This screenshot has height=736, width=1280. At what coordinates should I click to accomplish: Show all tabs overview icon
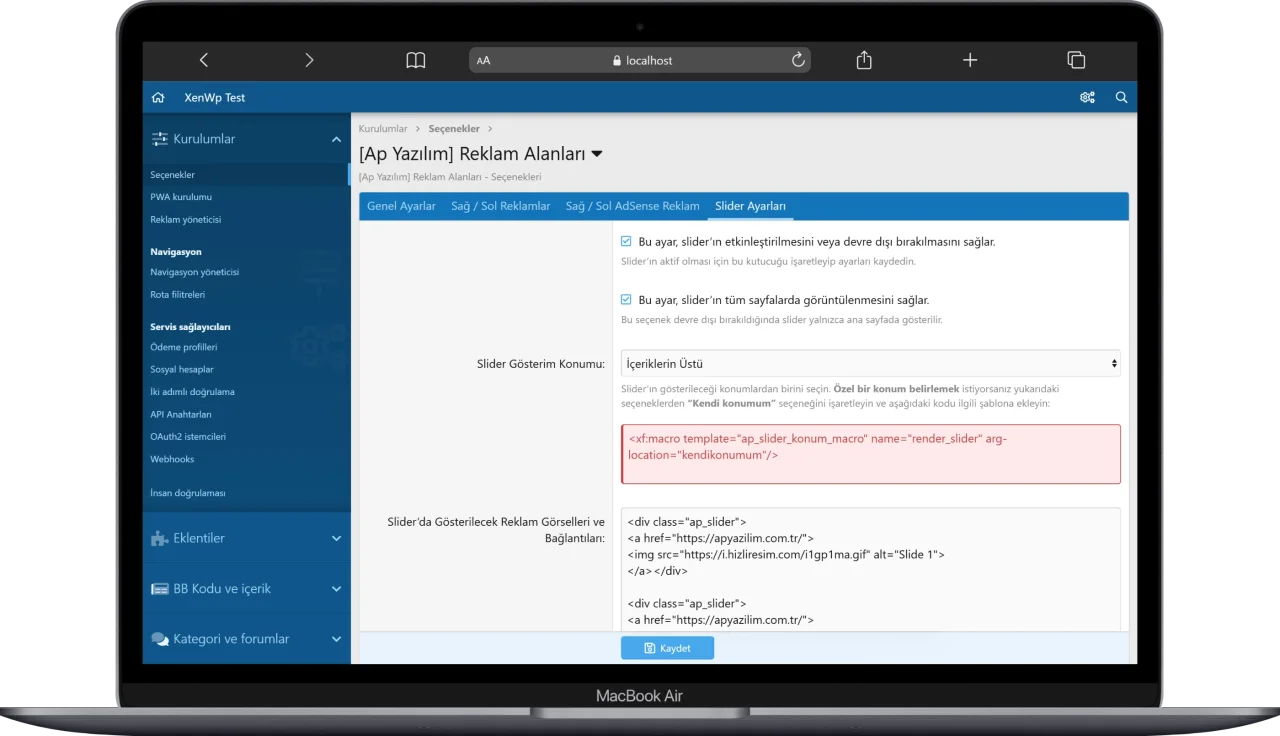click(x=1076, y=60)
